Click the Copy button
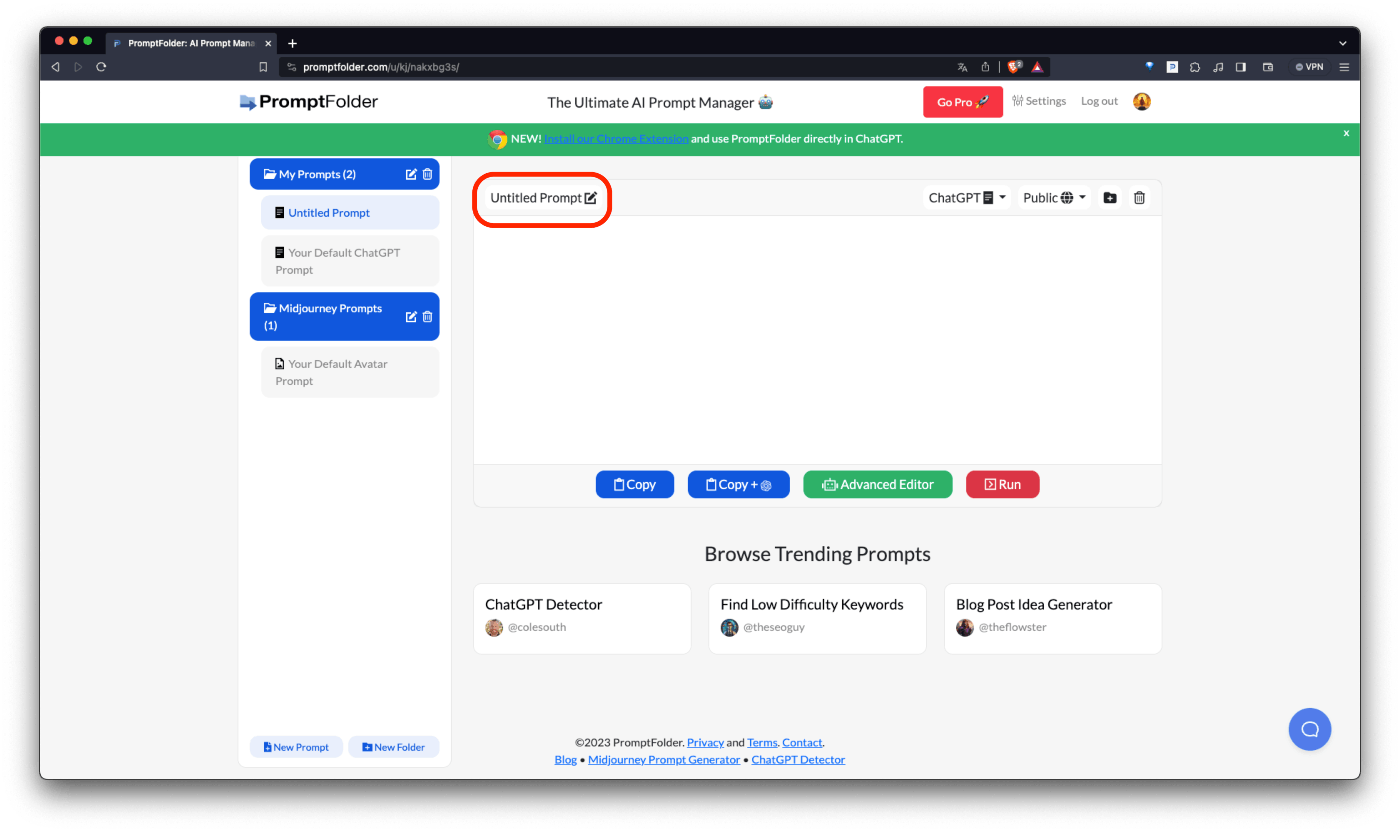 pyautogui.click(x=635, y=484)
